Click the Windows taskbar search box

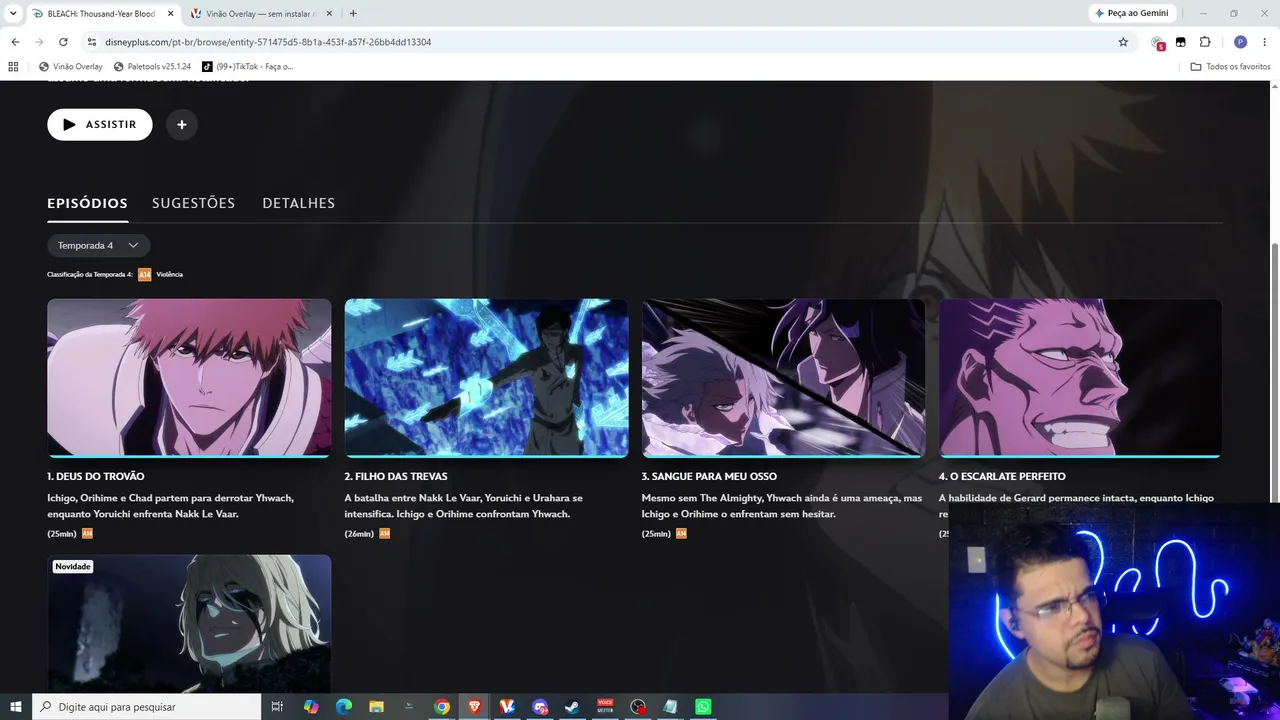click(147, 707)
